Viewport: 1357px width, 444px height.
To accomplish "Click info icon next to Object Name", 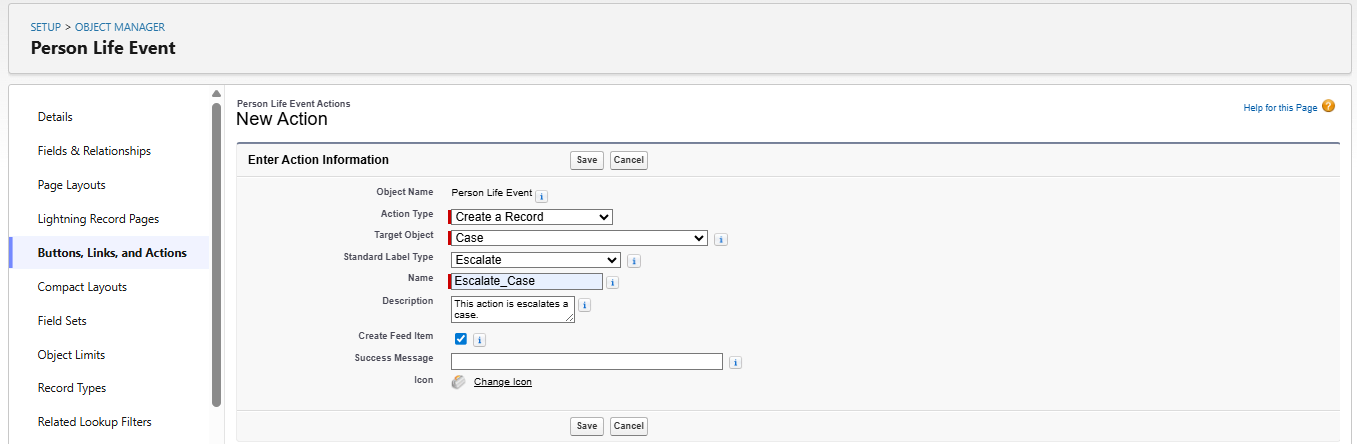I will [x=541, y=196].
